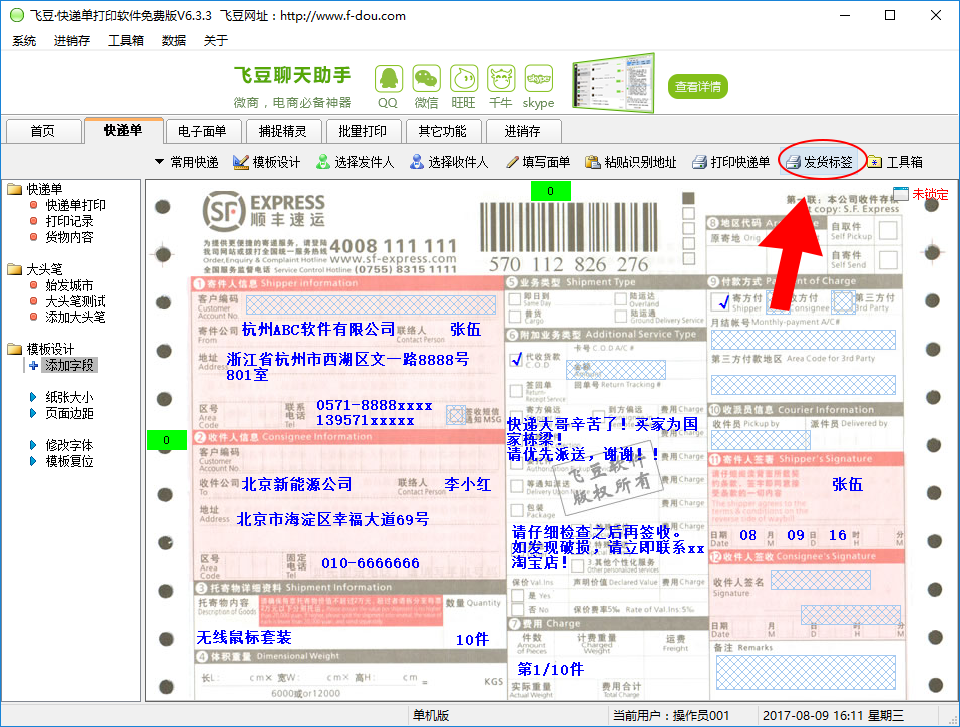Toggle the 代收货款 C.O.D checkmark
The width and height of the screenshot is (960, 727).
(x=517, y=359)
